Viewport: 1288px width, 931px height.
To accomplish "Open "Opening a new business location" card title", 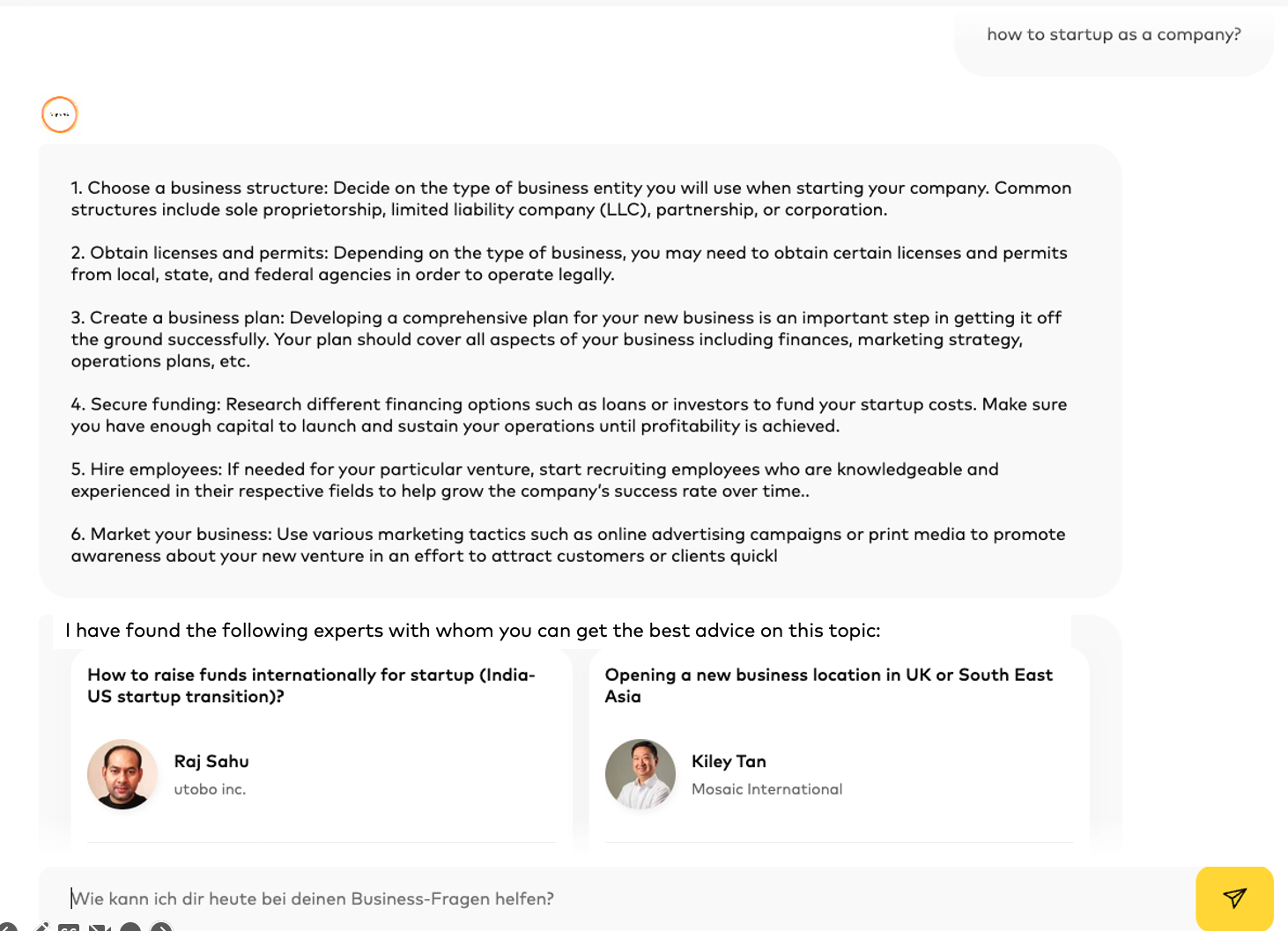I will (x=828, y=685).
